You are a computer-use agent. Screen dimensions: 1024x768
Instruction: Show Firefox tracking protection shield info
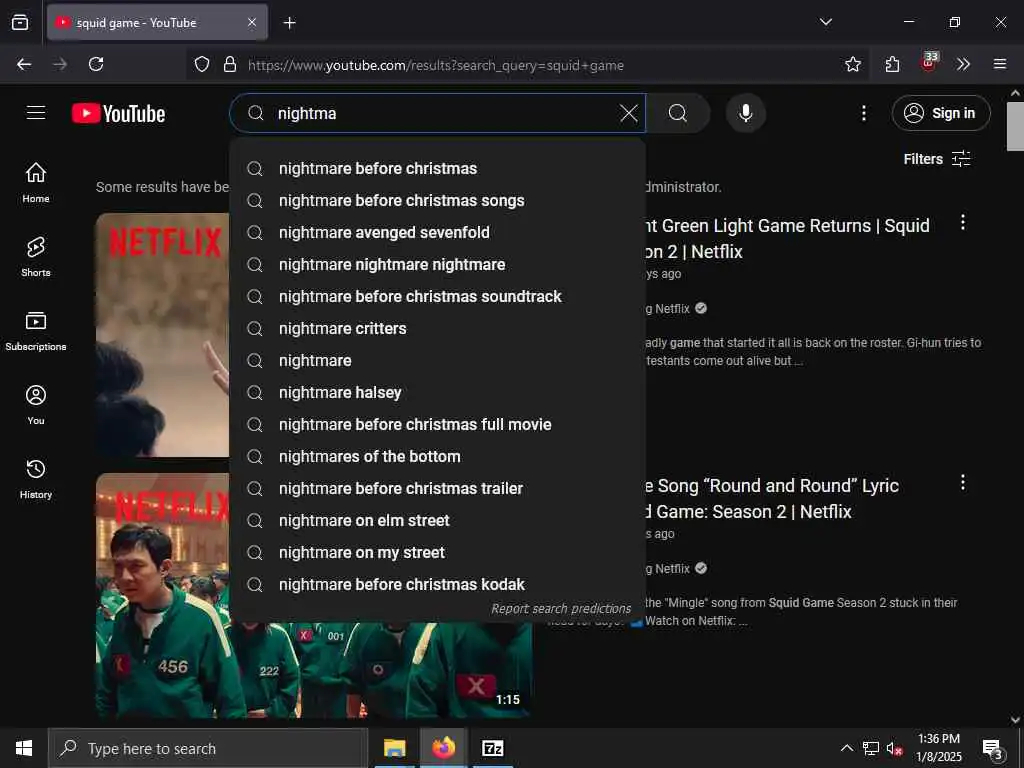click(x=202, y=64)
